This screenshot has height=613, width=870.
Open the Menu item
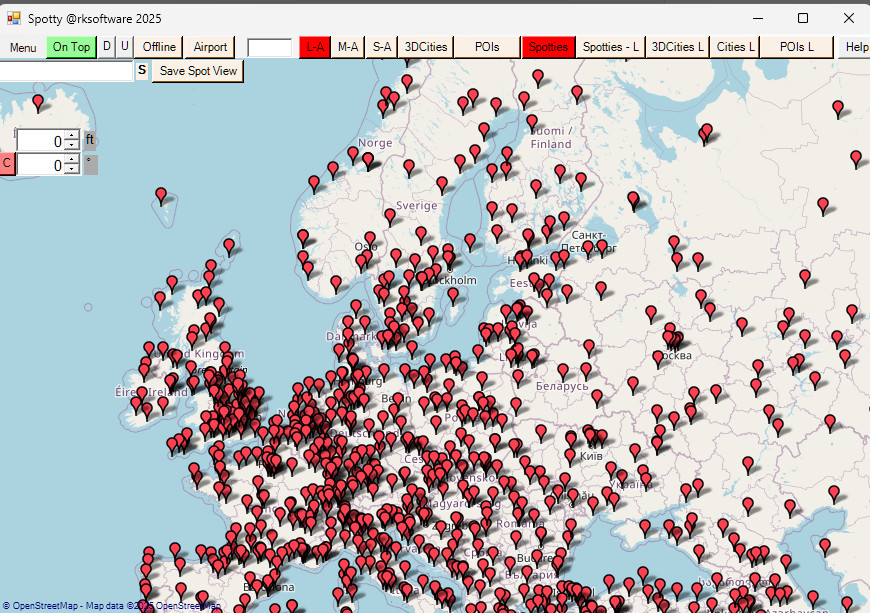click(23, 47)
